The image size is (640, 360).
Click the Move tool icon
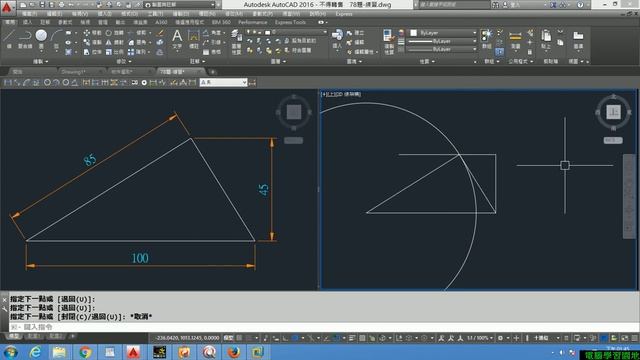tap(87, 33)
